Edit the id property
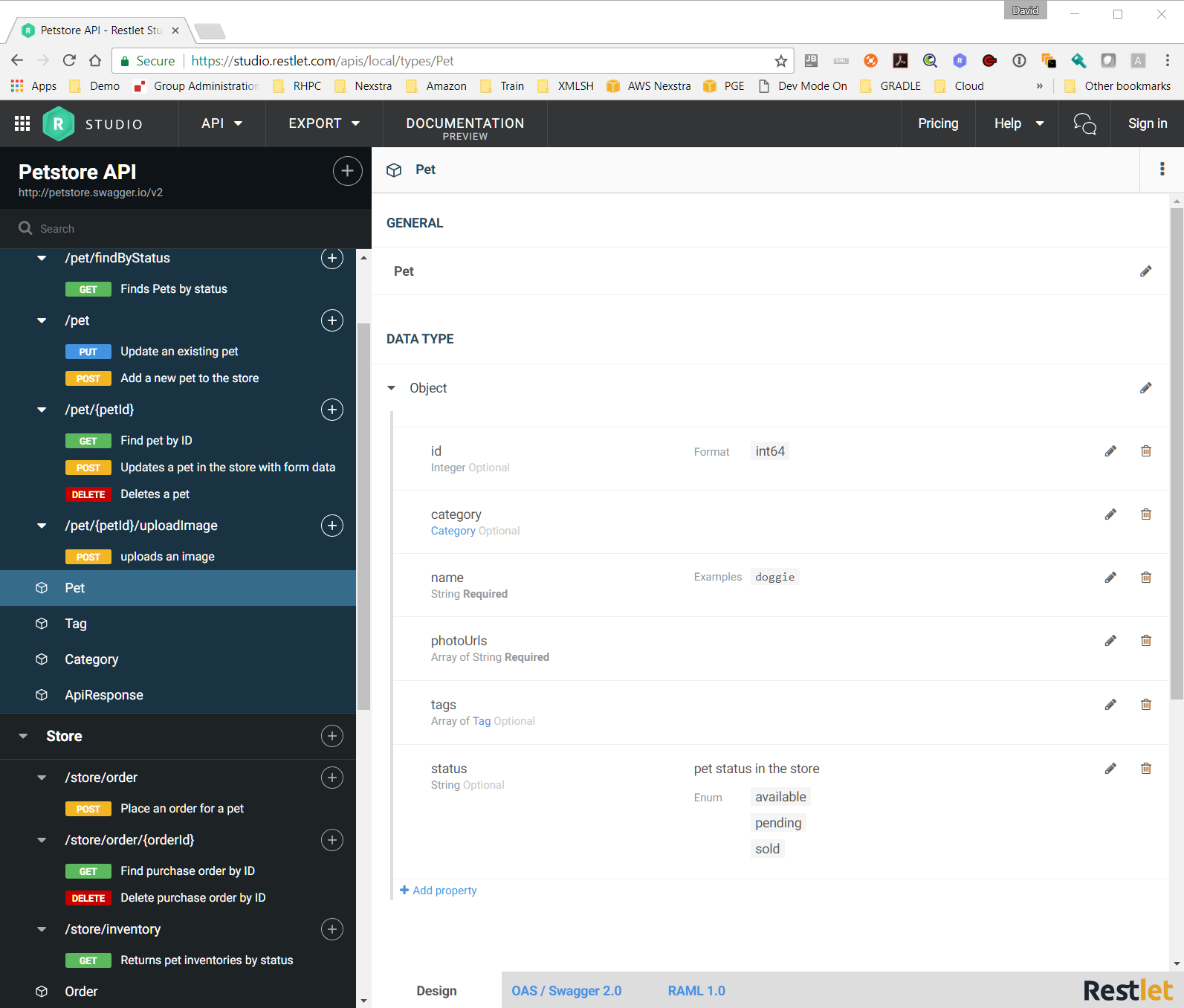The image size is (1184, 1008). [1110, 451]
